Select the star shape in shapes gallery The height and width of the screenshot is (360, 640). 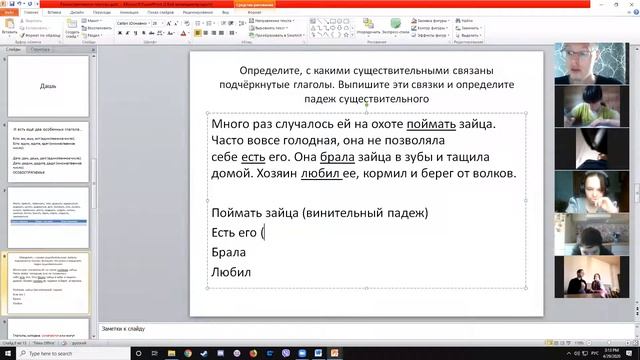pos(346,35)
